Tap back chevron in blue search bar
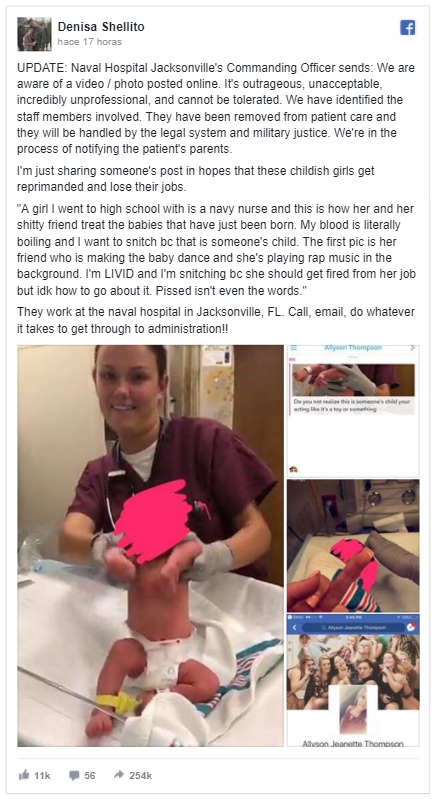436x799 pixels. [x=294, y=627]
